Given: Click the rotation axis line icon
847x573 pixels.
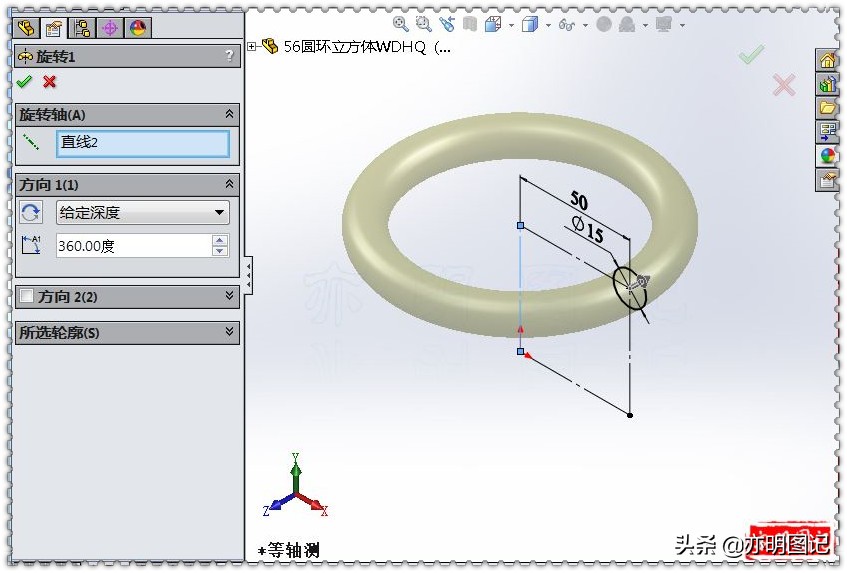Looking at the screenshot, I should click(x=31, y=143).
